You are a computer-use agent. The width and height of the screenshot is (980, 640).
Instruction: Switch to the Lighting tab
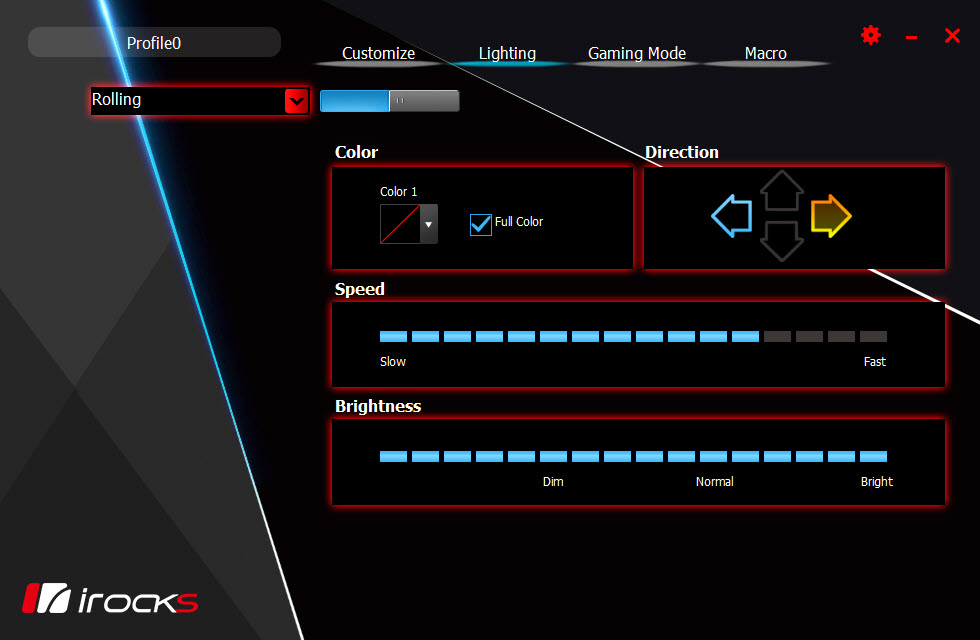[507, 54]
